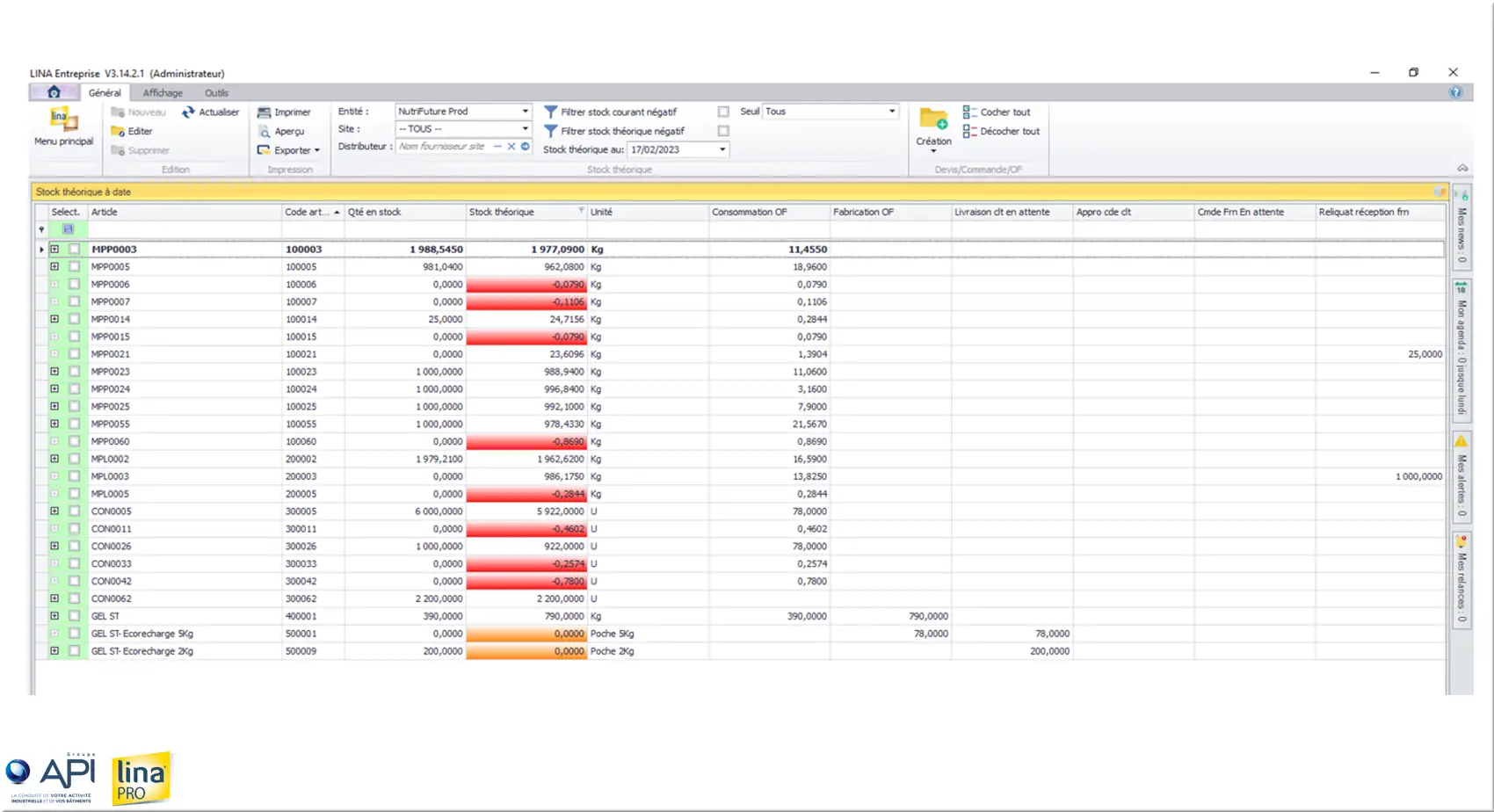The height and width of the screenshot is (812, 1494).
Task: Open the Stock théorique au date picker
Action: pyautogui.click(x=722, y=149)
